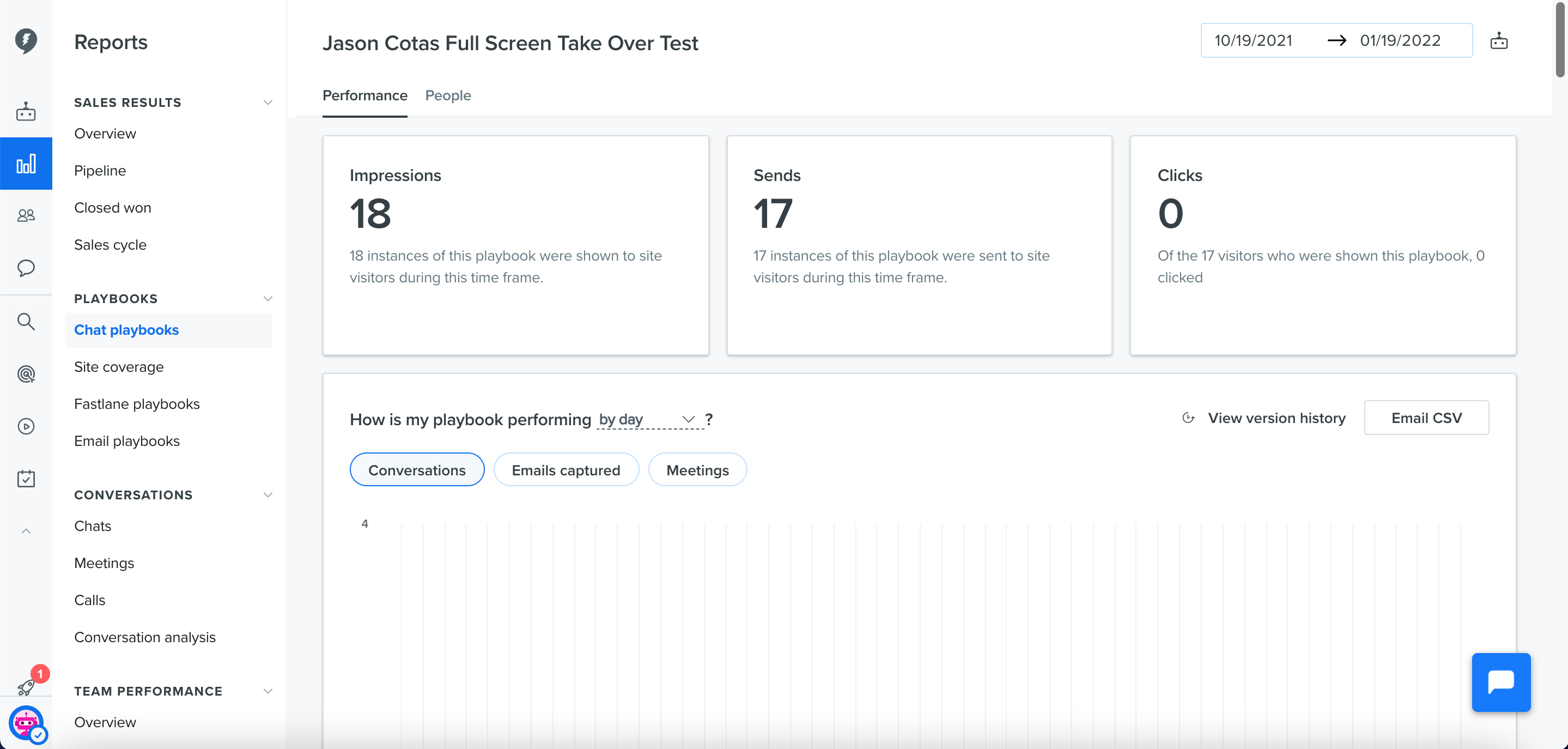Click the bot icon beside the date range
Screen dimensions: 1568x749
click(x=1499, y=41)
